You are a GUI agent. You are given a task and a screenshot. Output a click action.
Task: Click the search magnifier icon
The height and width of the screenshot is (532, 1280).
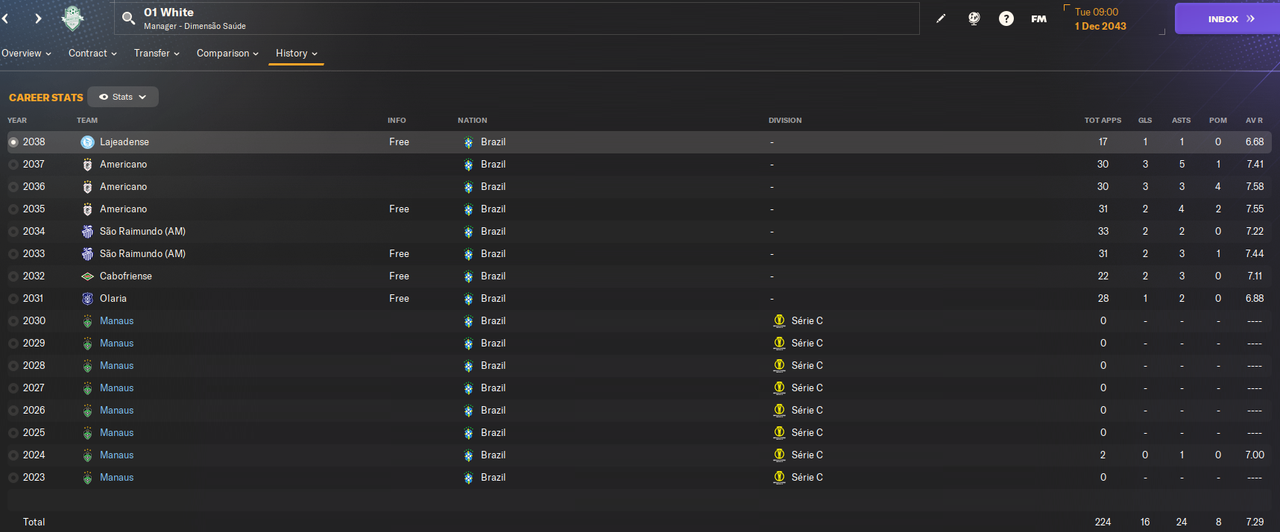(x=128, y=18)
